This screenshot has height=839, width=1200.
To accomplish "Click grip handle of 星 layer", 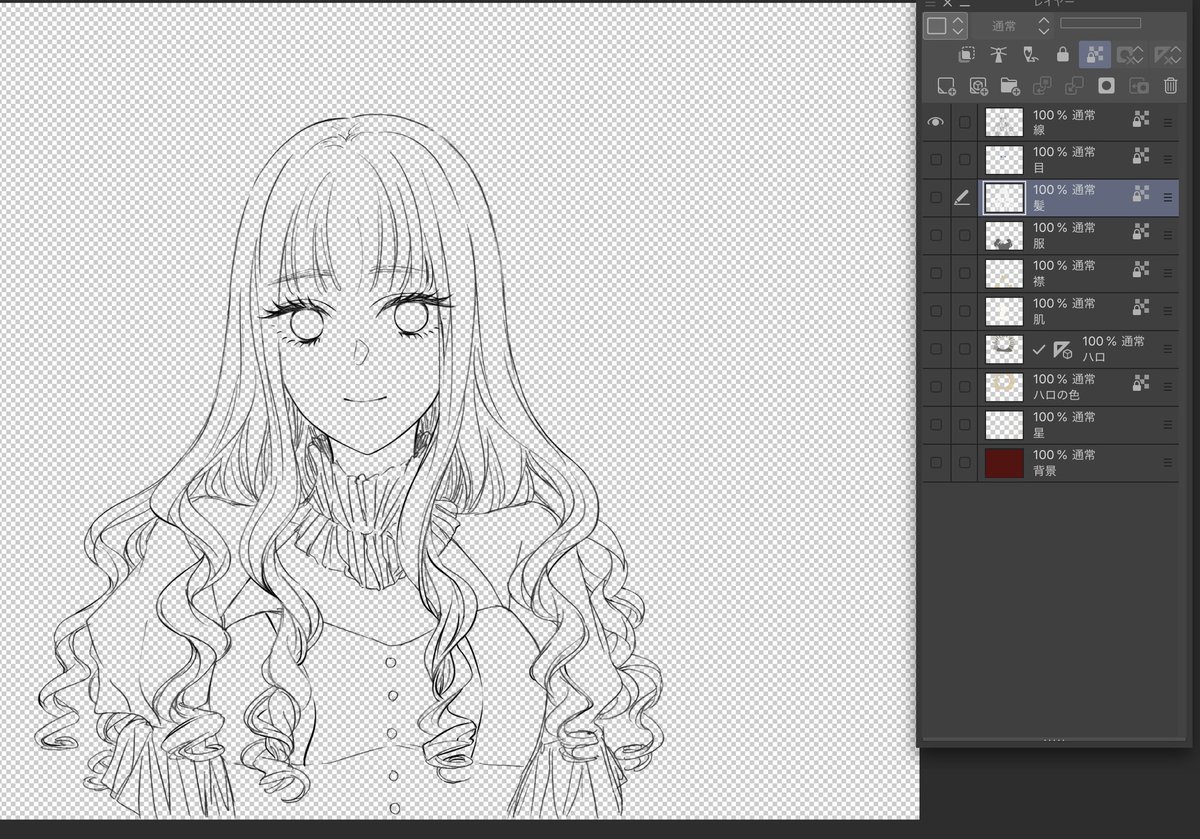I will coord(1167,425).
